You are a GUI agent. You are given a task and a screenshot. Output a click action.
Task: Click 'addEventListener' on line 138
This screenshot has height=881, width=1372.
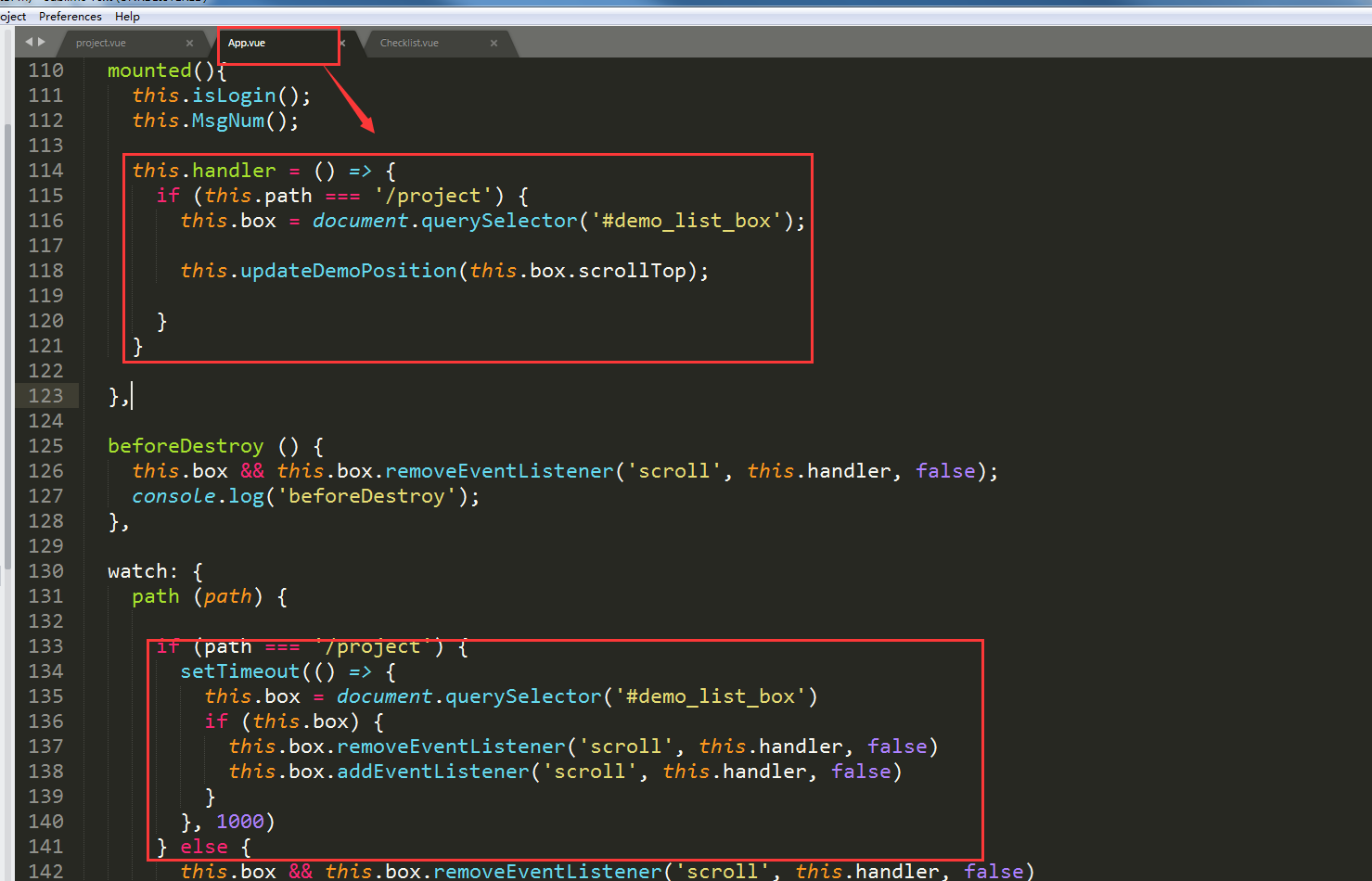coord(433,772)
